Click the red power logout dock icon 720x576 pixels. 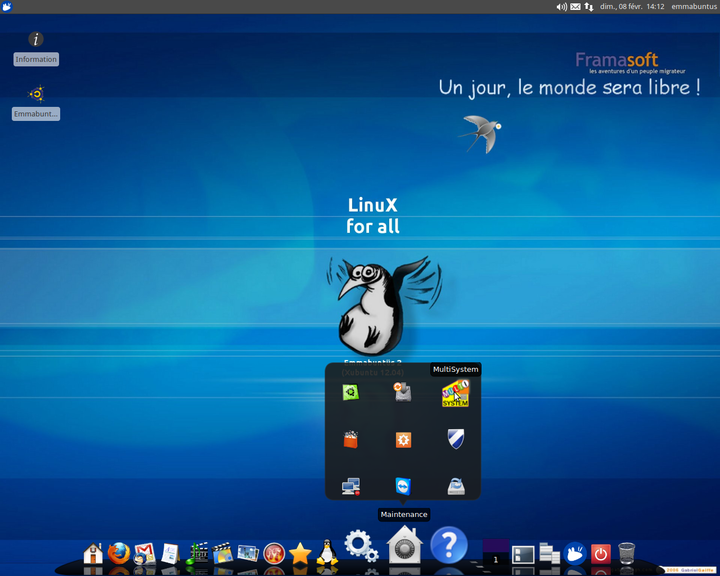pyautogui.click(x=601, y=554)
